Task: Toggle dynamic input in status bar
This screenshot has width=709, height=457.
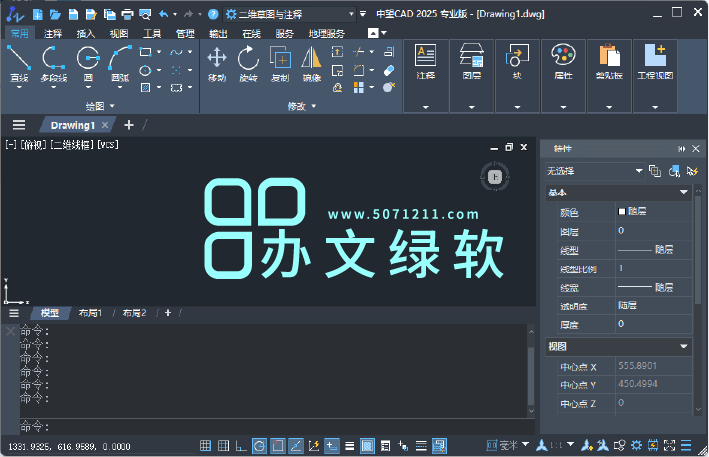Action: [x=331, y=446]
